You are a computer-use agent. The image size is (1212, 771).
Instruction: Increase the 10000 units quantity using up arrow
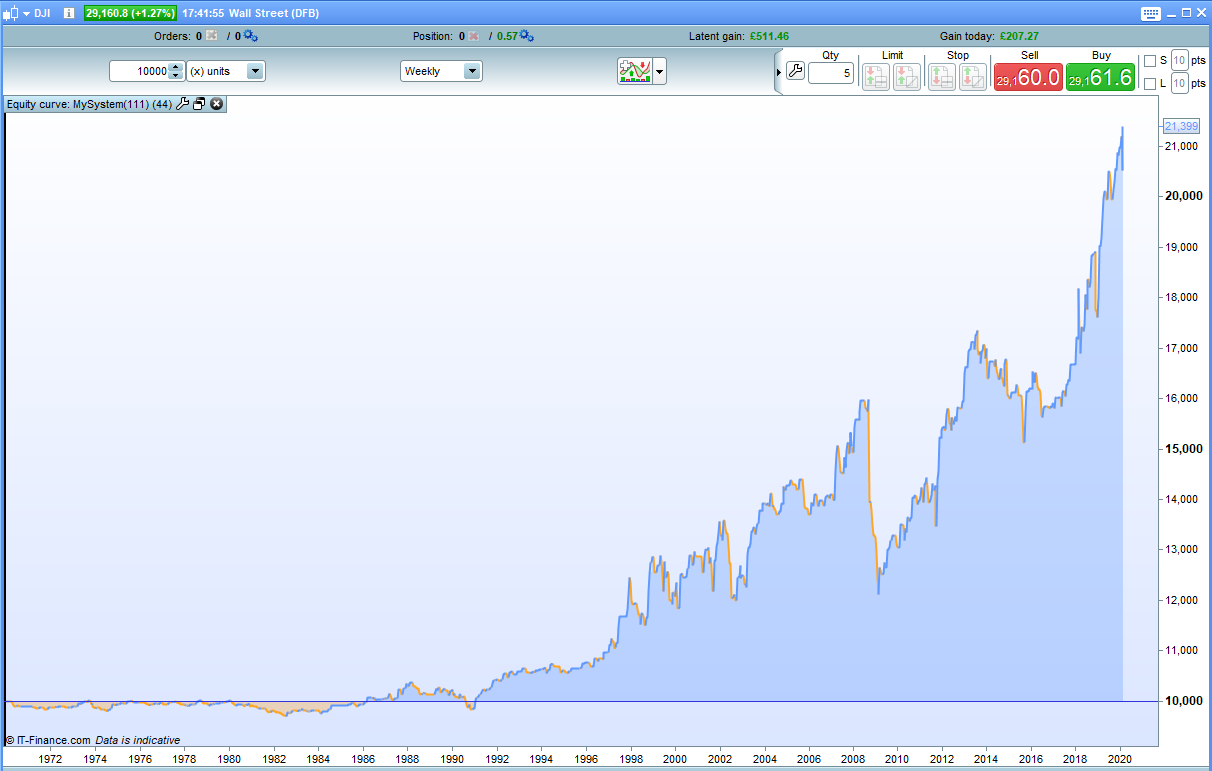click(x=176, y=67)
